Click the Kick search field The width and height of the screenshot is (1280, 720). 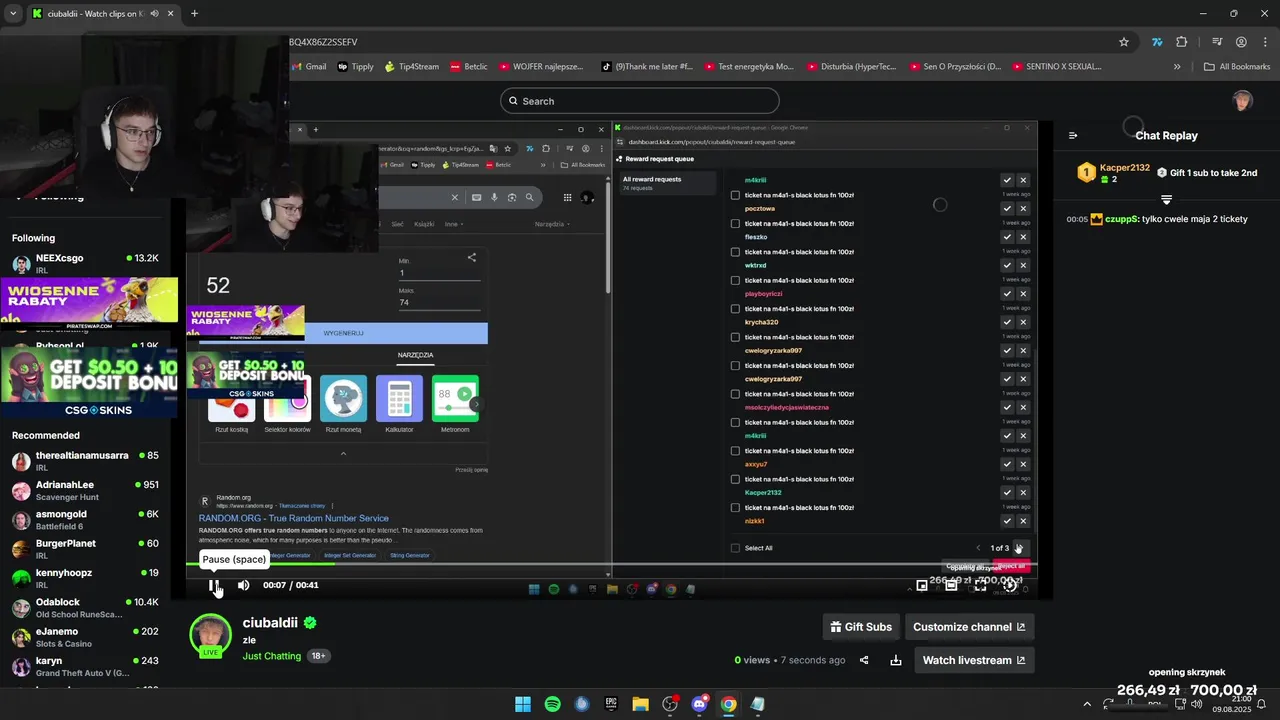click(640, 101)
